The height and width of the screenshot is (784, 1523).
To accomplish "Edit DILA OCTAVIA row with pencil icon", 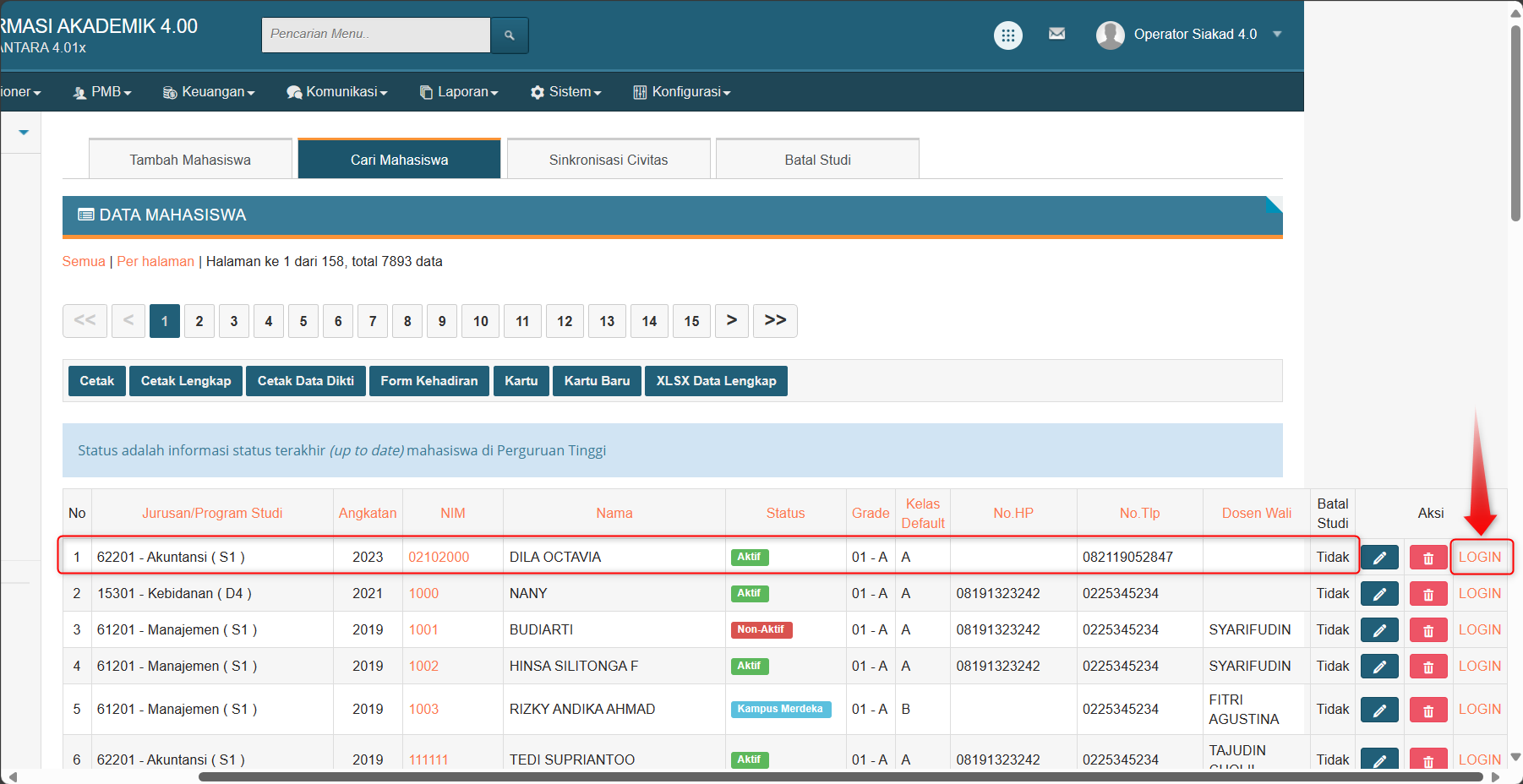I will point(1379,558).
